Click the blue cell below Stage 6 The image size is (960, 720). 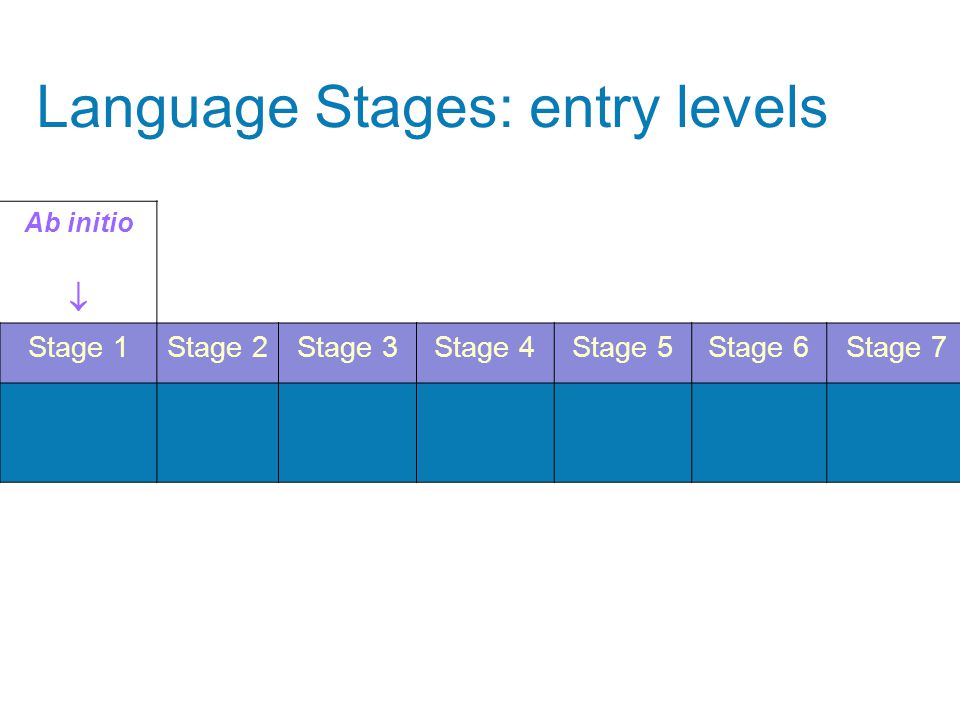(759, 433)
